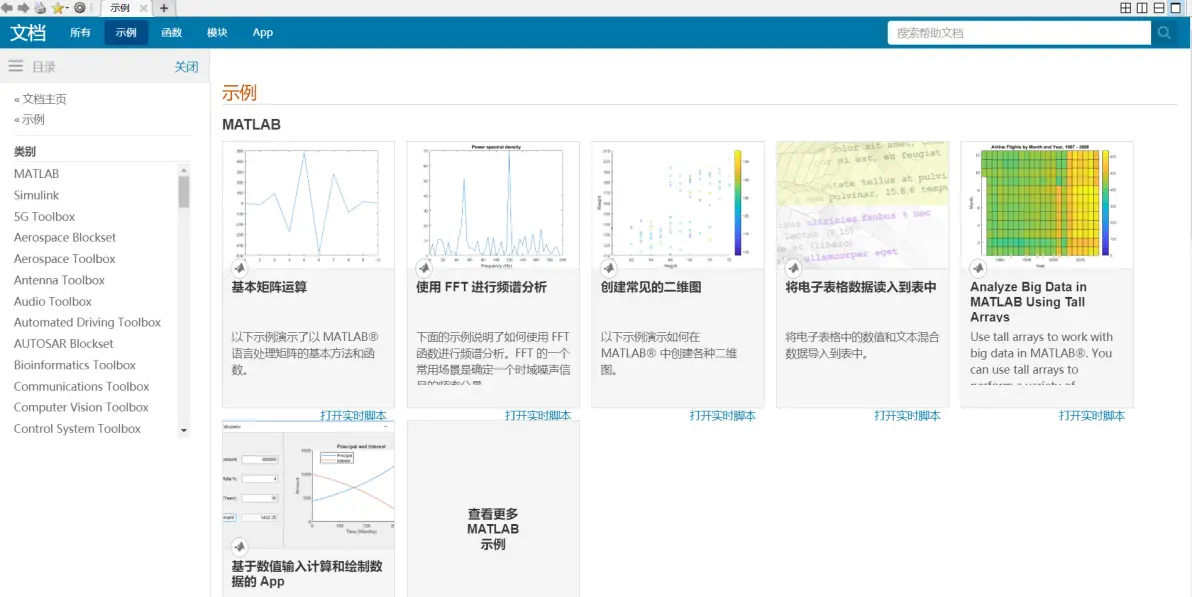Toggle the 目录 hamburger menu icon

tap(16, 66)
